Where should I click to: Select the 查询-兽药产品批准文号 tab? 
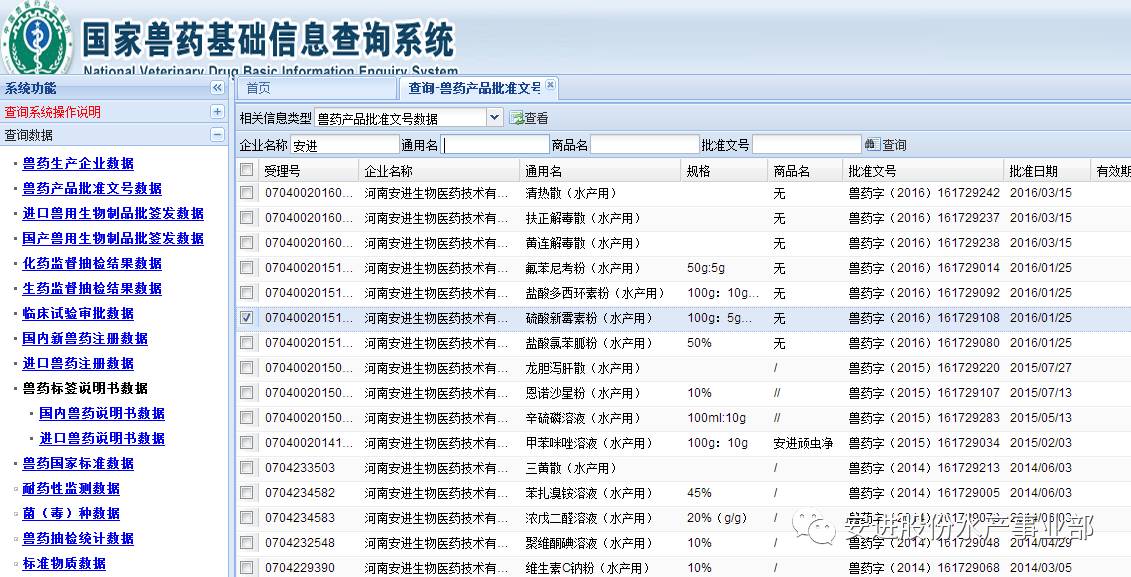tap(474, 89)
